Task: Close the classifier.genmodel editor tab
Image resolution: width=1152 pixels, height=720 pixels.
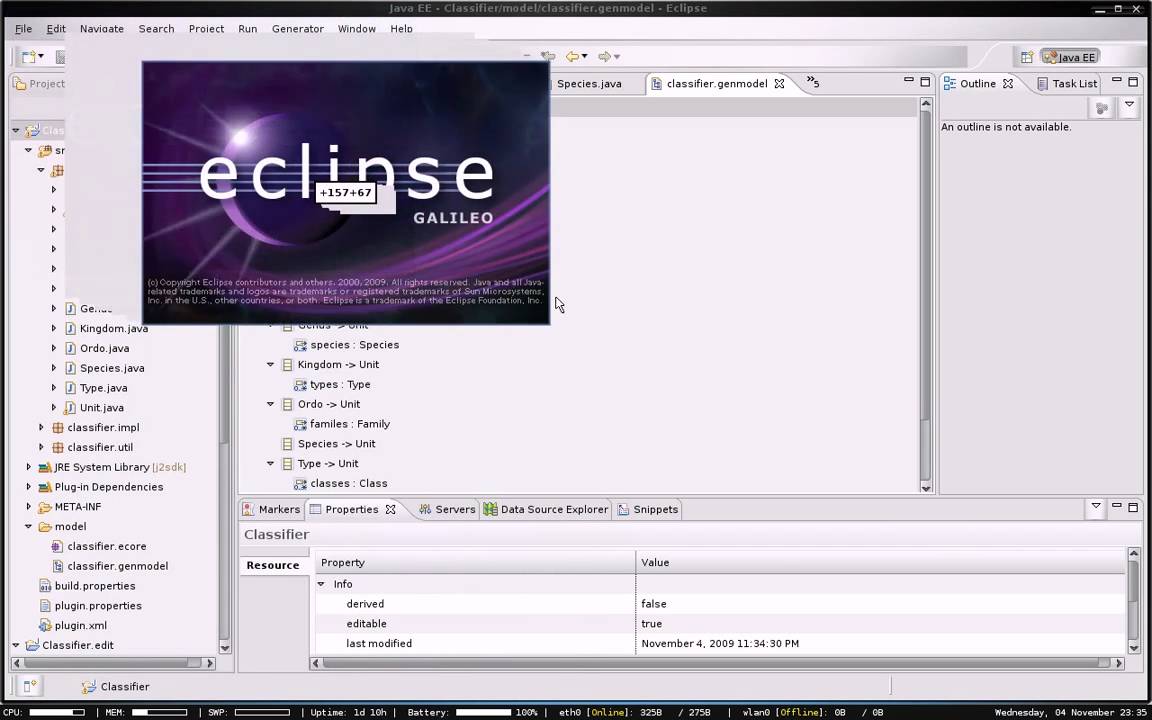Action: click(780, 84)
